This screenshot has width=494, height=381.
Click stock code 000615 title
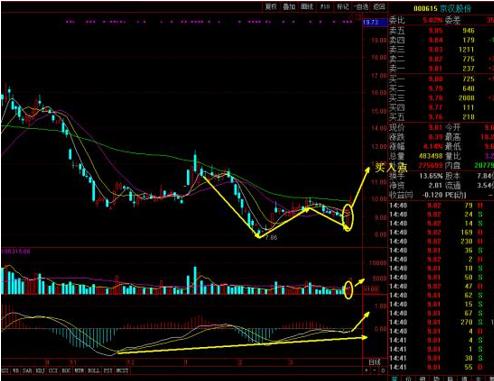[x=425, y=8]
